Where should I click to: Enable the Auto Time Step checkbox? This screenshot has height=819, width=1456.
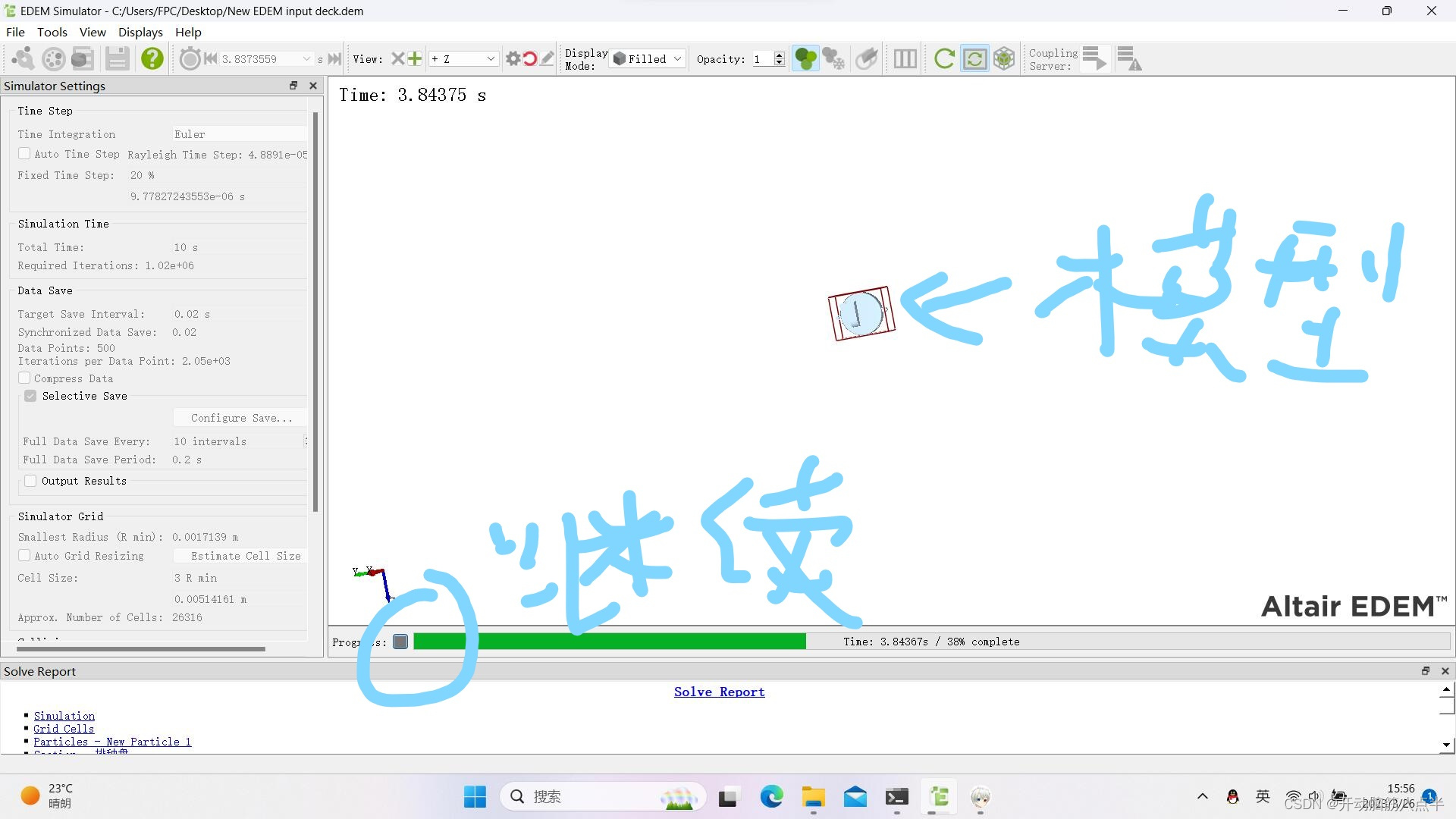[x=24, y=153]
